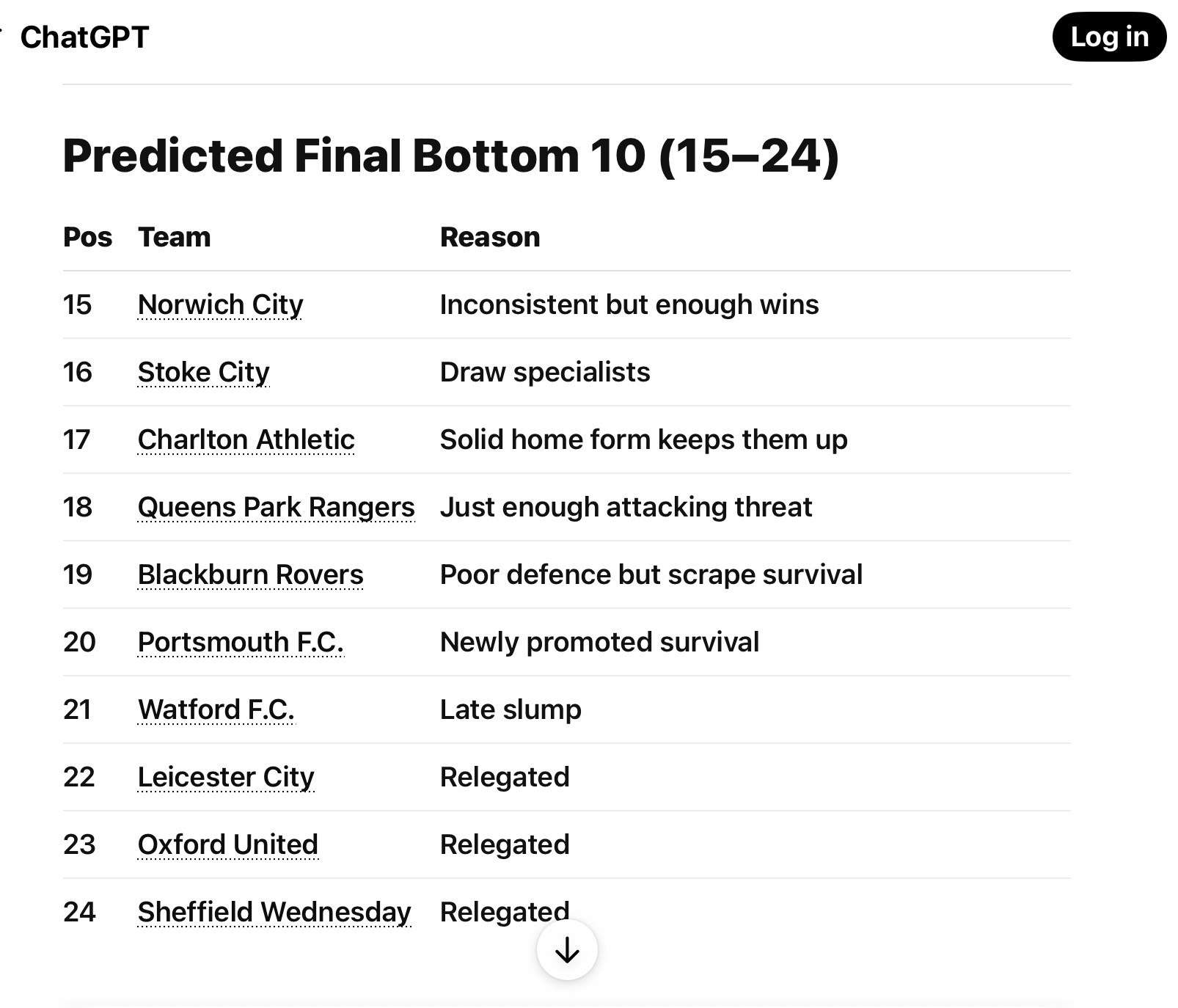Click the Watford F.C. team link
The width and height of the screenshot is (1178, 1008).
tap(216, 709)
